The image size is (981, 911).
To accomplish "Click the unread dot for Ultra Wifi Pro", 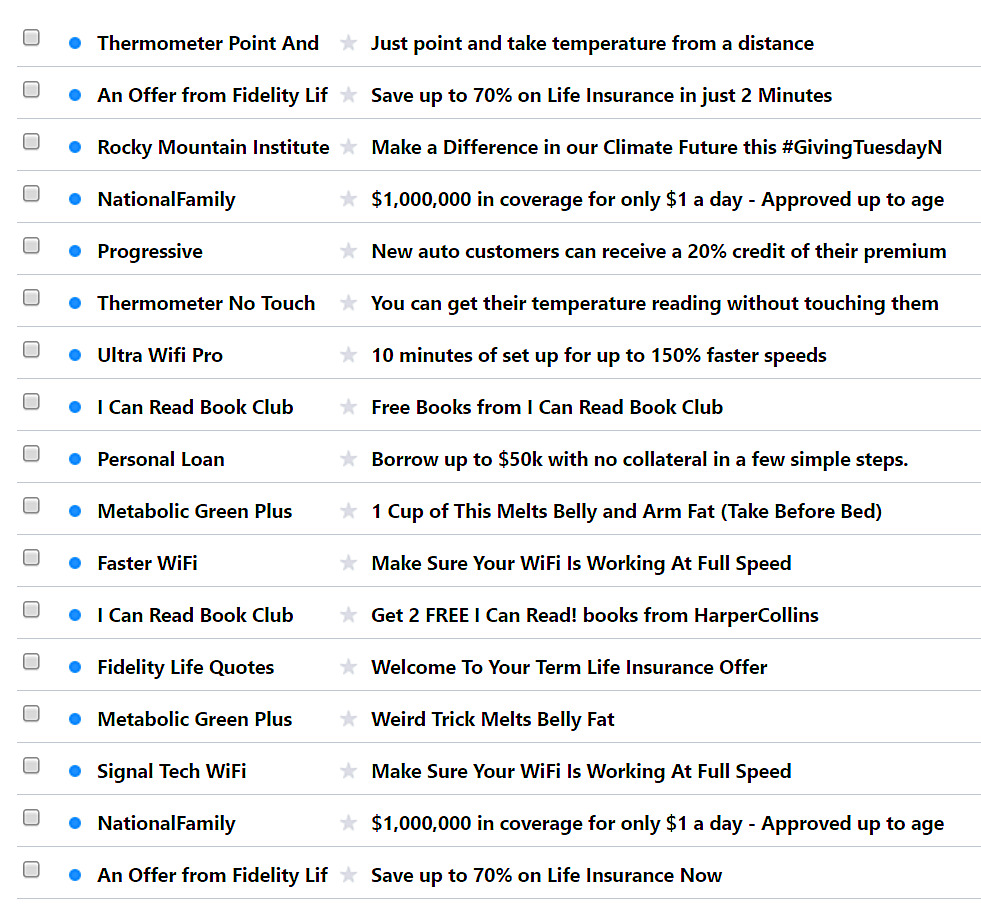I will pos(75,355).
